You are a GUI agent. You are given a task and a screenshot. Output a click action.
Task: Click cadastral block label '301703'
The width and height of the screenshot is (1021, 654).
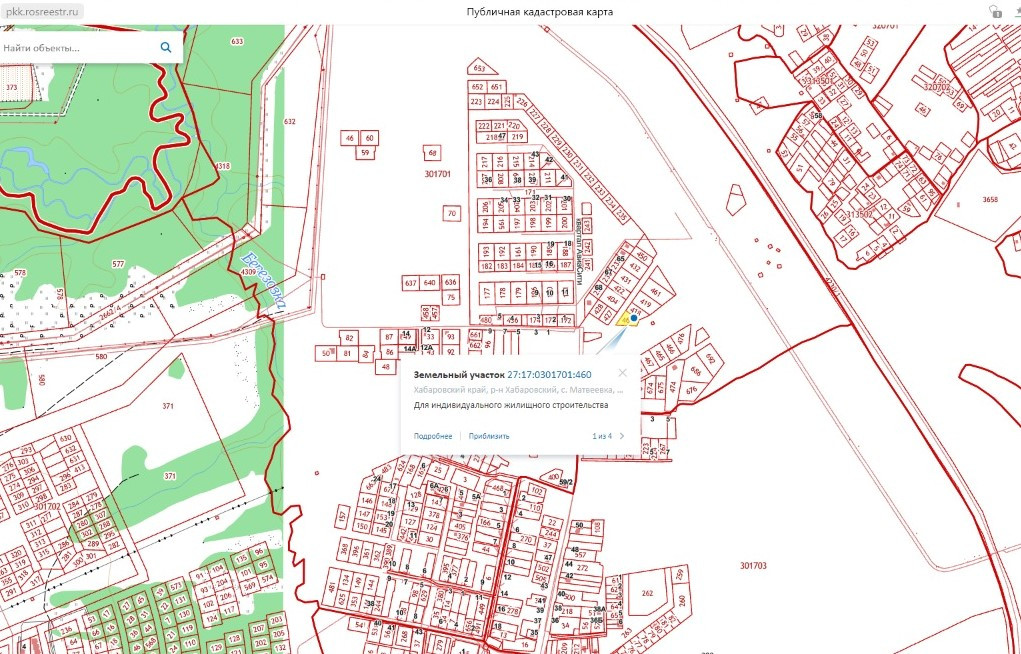tap(753, 565)
